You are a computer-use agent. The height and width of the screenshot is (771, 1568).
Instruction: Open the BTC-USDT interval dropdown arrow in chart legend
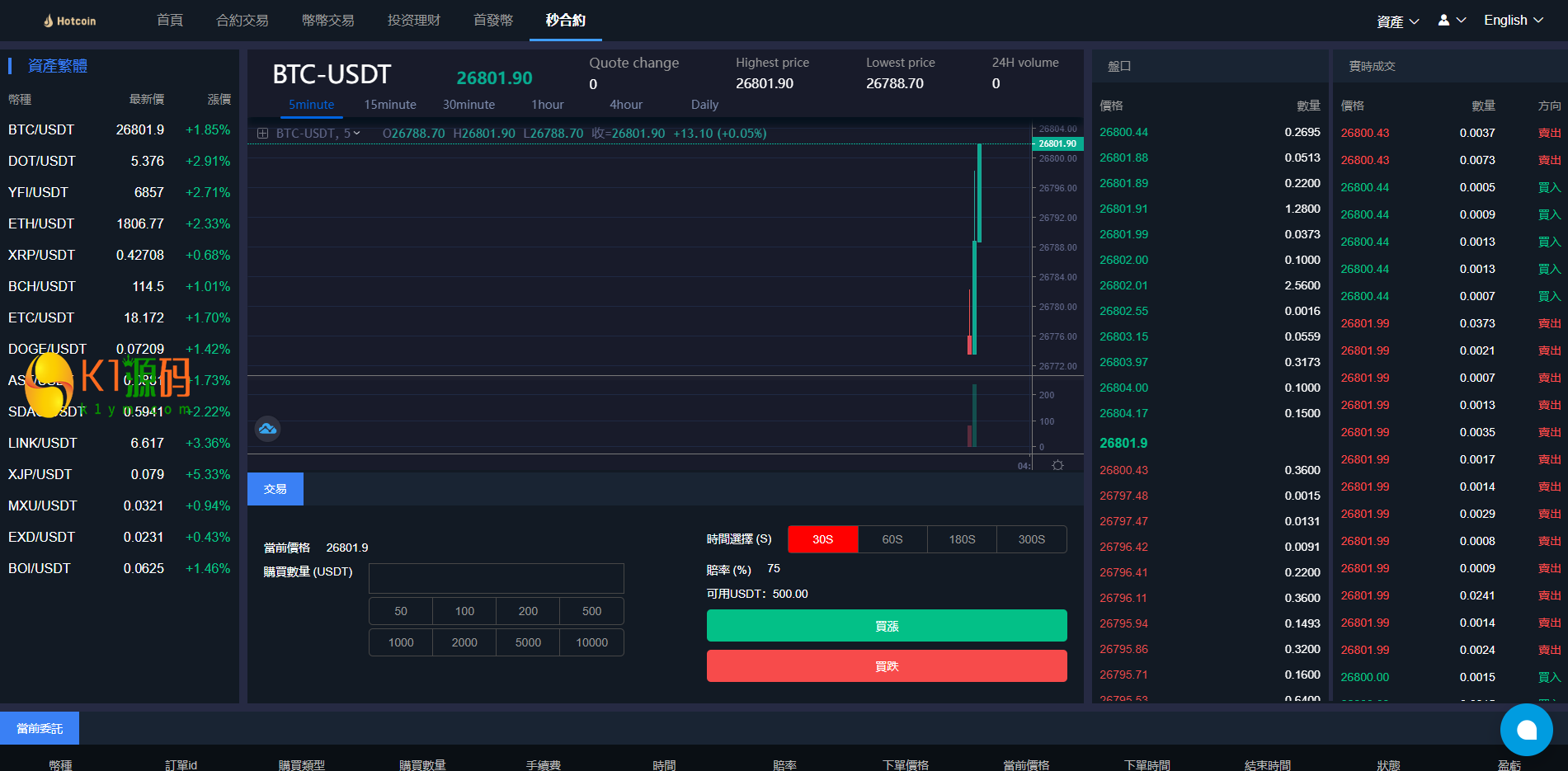click(x=357, y=134)
